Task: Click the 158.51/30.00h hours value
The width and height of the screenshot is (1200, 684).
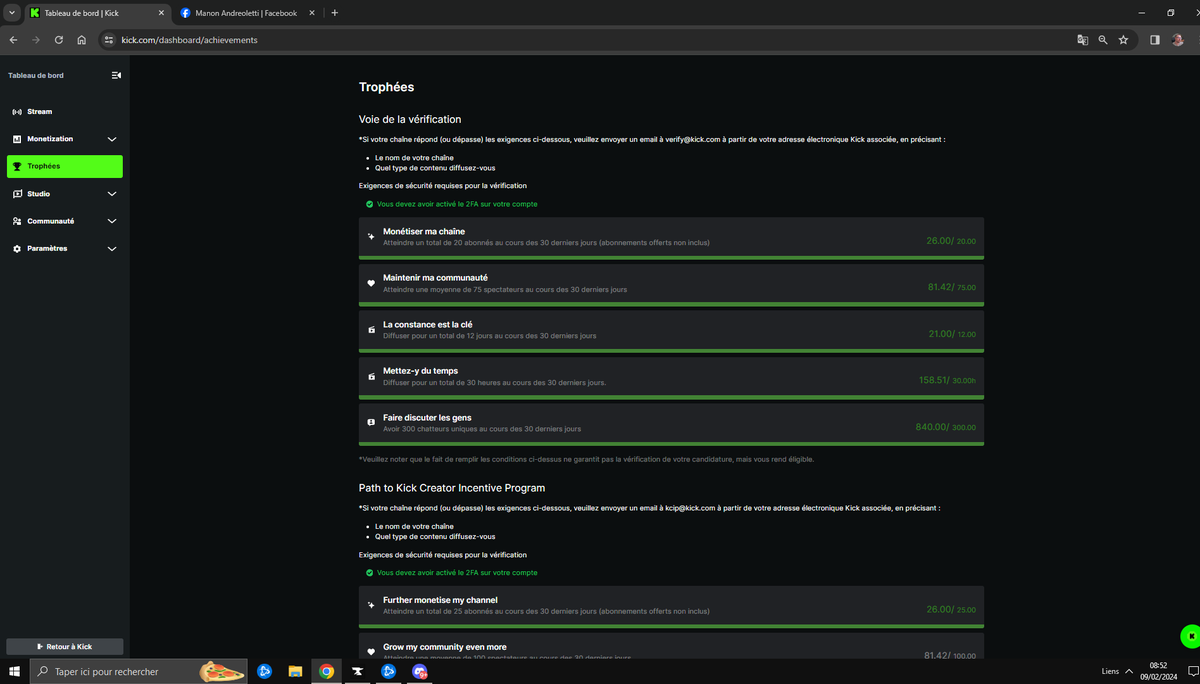Action: [948, 380]
